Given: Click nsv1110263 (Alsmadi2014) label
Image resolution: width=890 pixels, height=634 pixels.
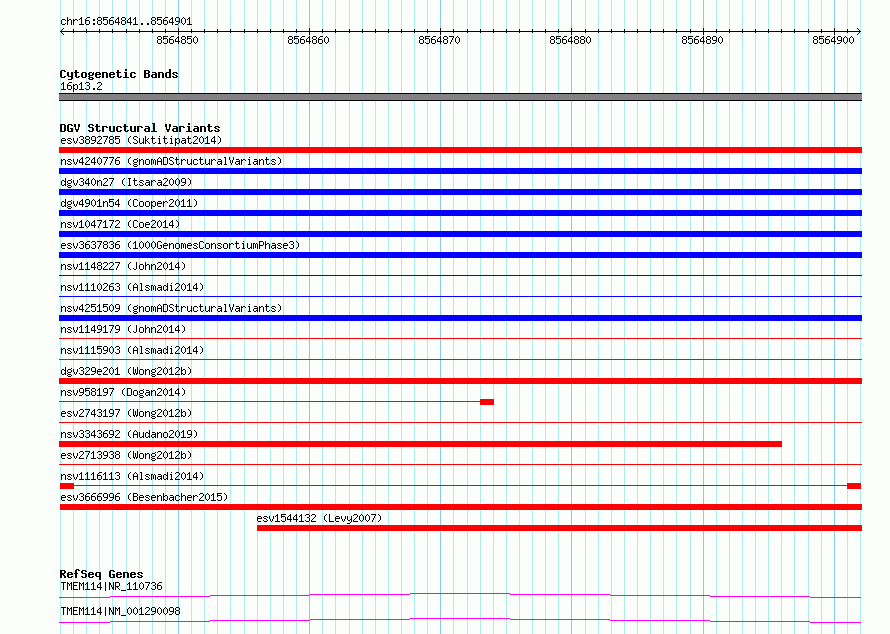Looking at the screenshot, I should tap(132, 287).
